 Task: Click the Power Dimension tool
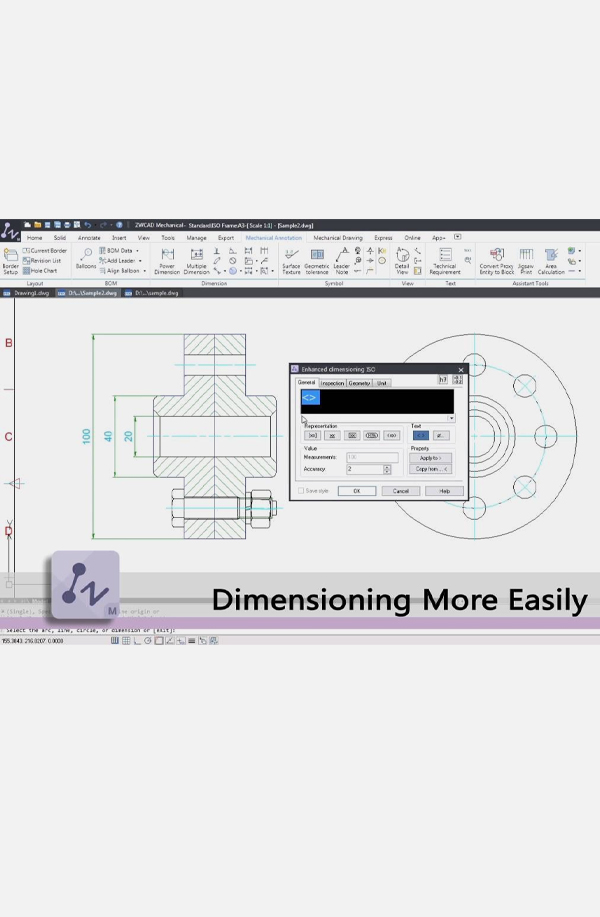(167, 261)
